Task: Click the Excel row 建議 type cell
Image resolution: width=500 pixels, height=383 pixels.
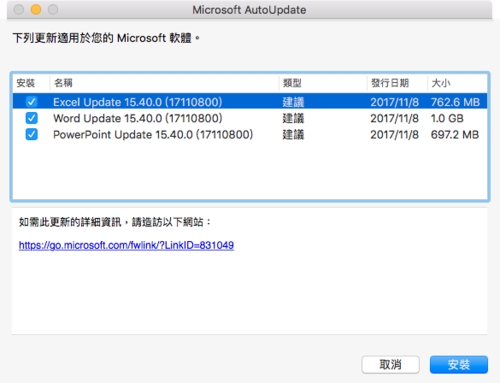Action: click(x=293, y=102)
